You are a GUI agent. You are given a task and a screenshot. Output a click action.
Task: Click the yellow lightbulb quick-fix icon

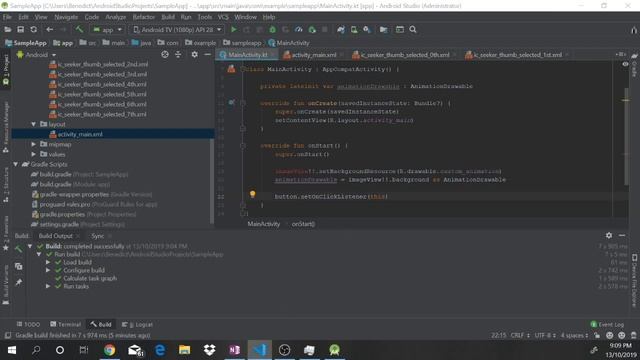click(x=253, y=194)
